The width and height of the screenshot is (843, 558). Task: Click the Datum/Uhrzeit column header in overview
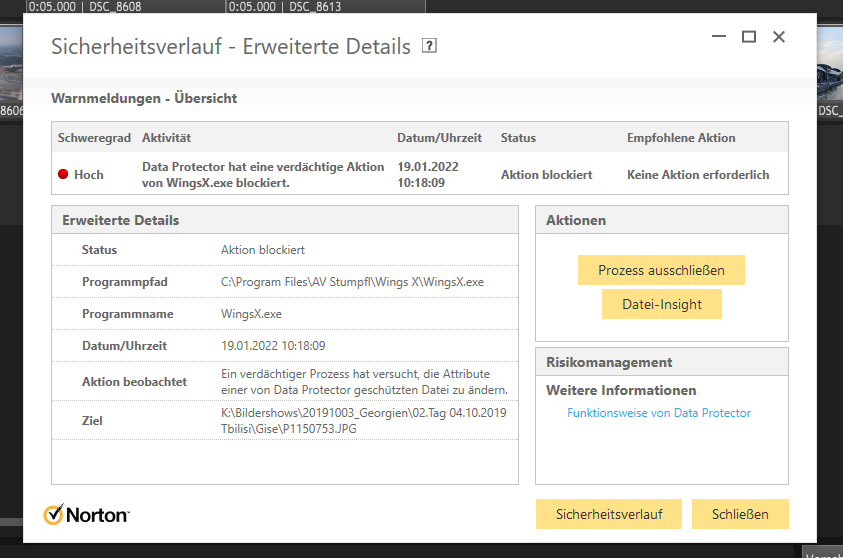click(439, 138)
